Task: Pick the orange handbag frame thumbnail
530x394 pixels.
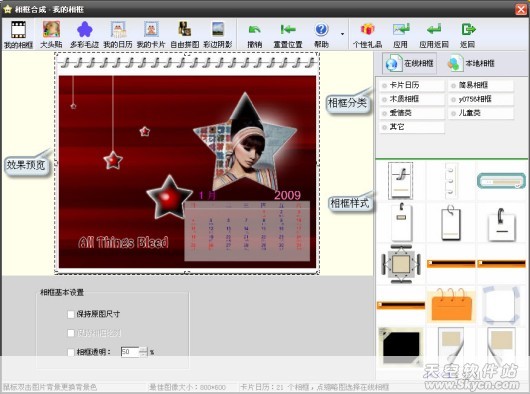Action: (x=451, y=304)
